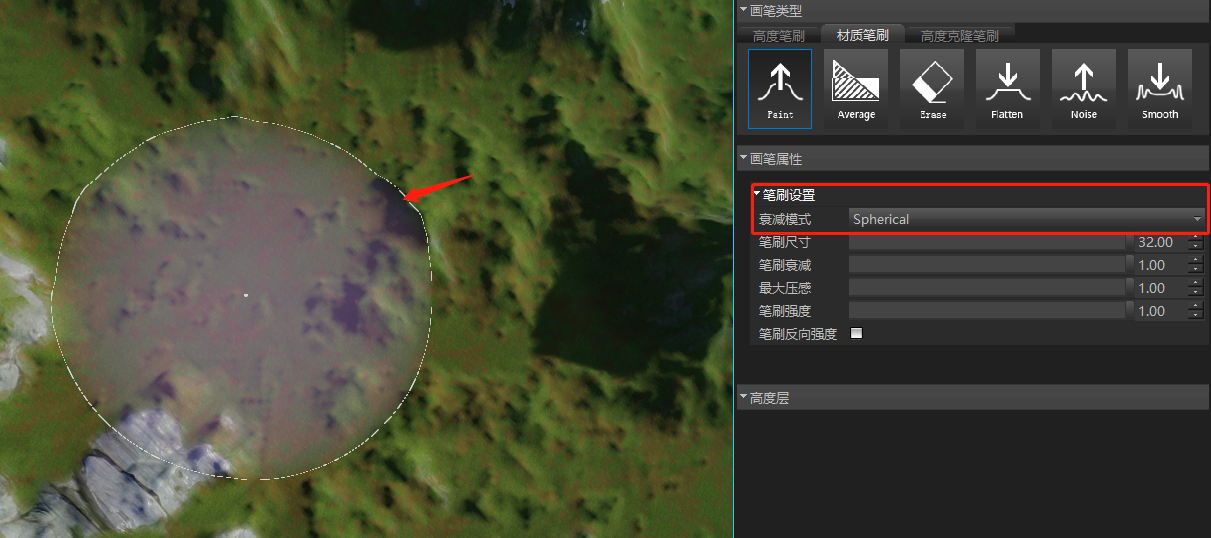The height and width of the screenshot is (538, 1211).
Task: Select the Noise brush tool
Action: point(1084,89)
